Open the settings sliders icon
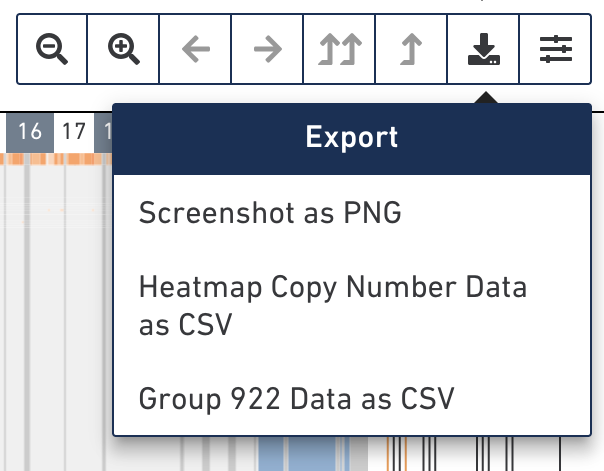604x471 pixels. point(554,49)
